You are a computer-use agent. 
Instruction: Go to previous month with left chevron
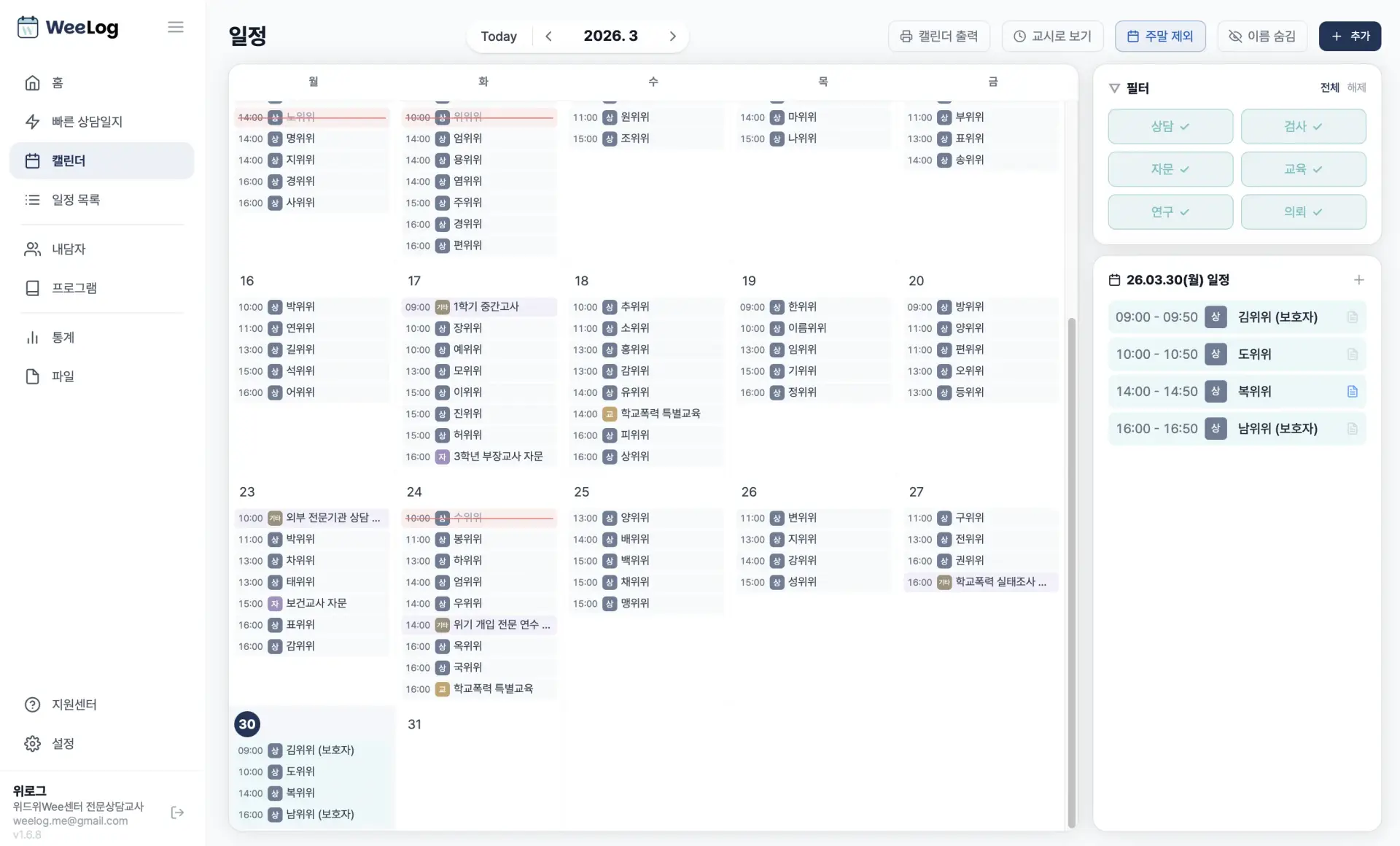tap(548, 36)
